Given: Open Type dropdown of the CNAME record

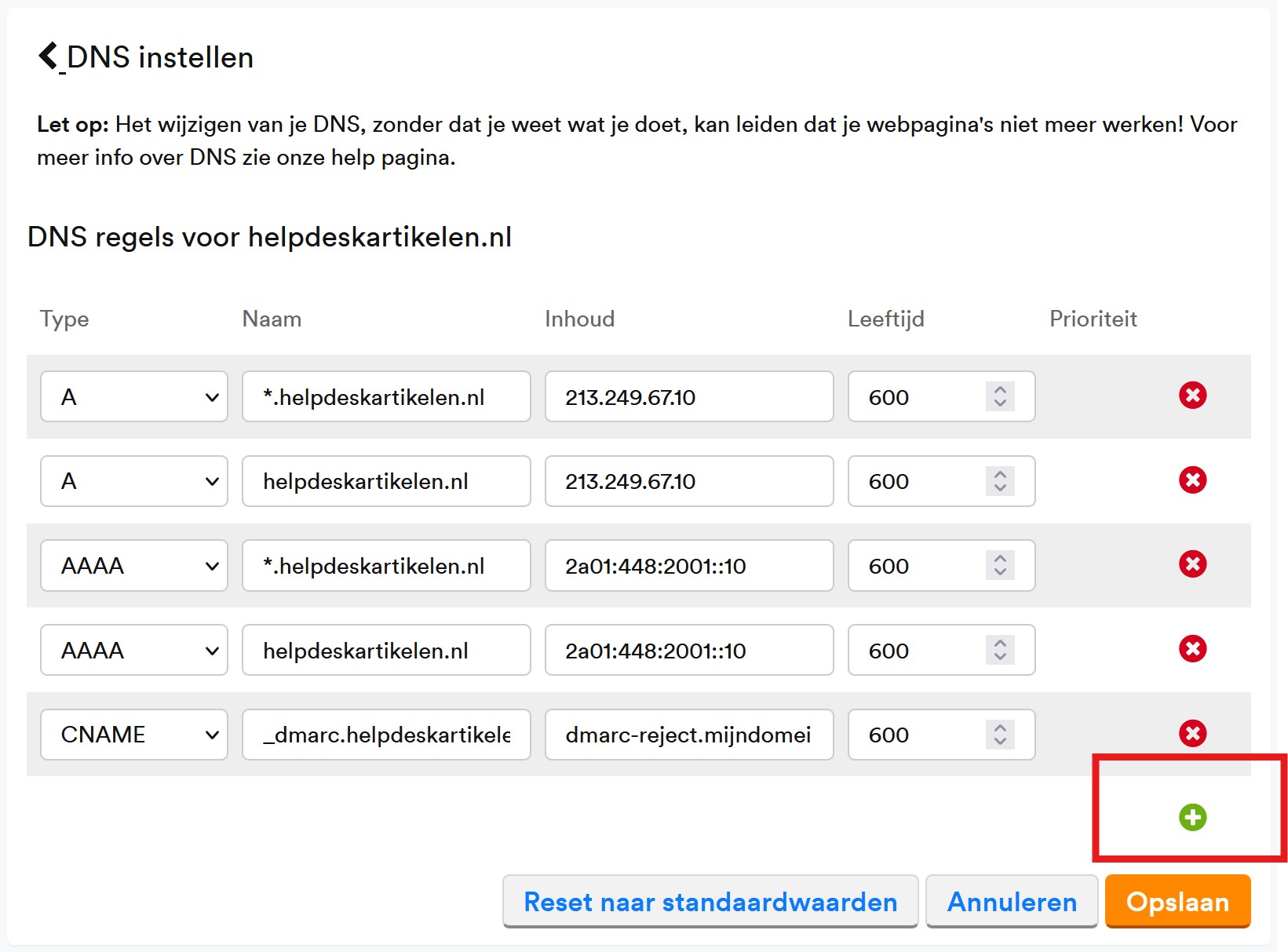Looking at the screenshot, I should [x=134, y=735].
